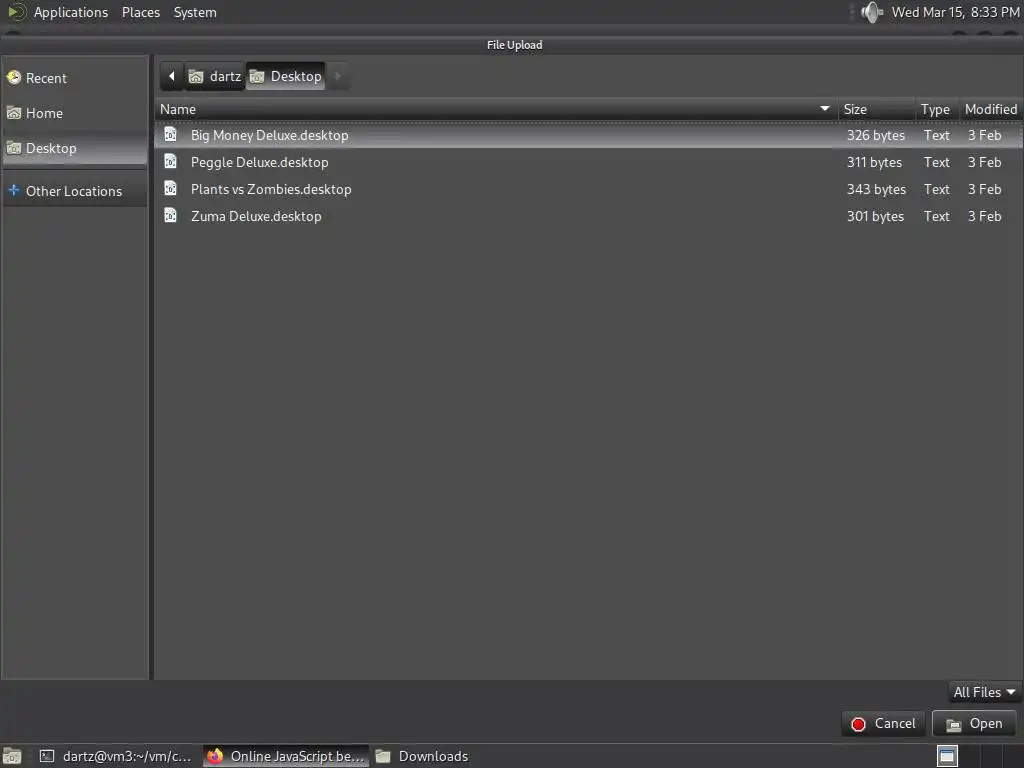This screenshot has width=1024, height=768.
Task: Open the All Files filter dropdown
Action: tap(984, 692)
